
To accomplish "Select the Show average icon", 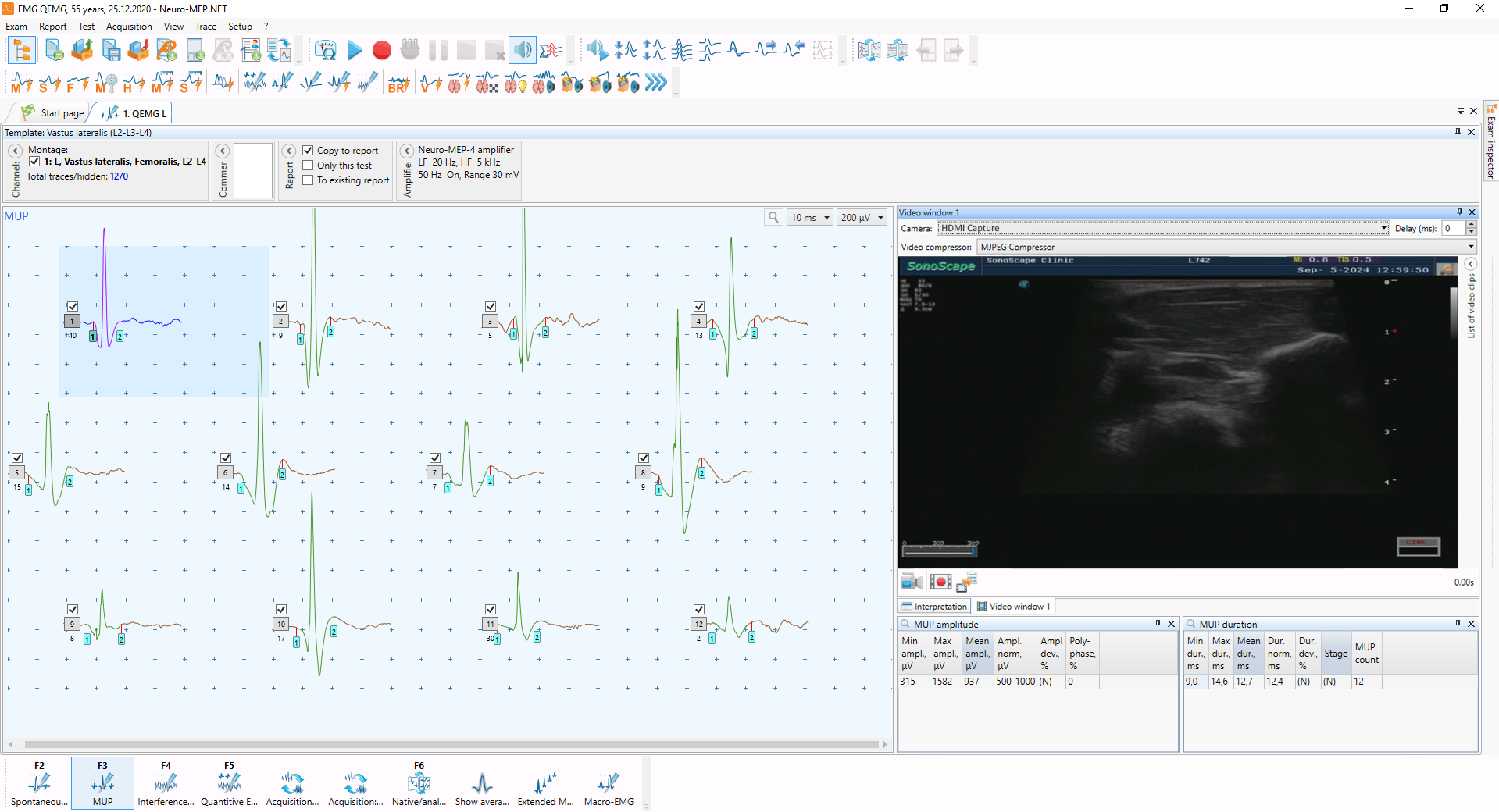I will [482, 783].
